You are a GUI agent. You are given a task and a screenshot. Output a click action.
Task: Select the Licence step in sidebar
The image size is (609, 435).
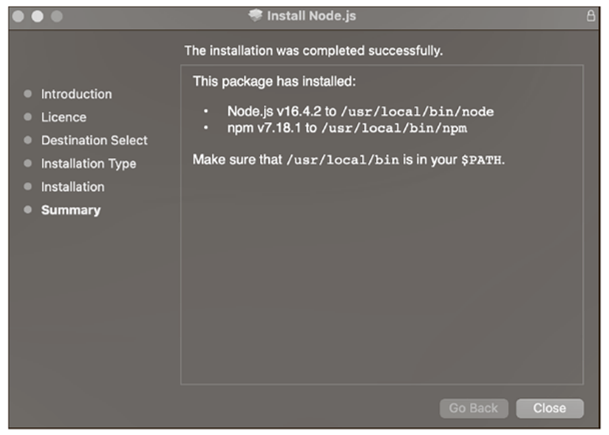[x=63, y=117]
